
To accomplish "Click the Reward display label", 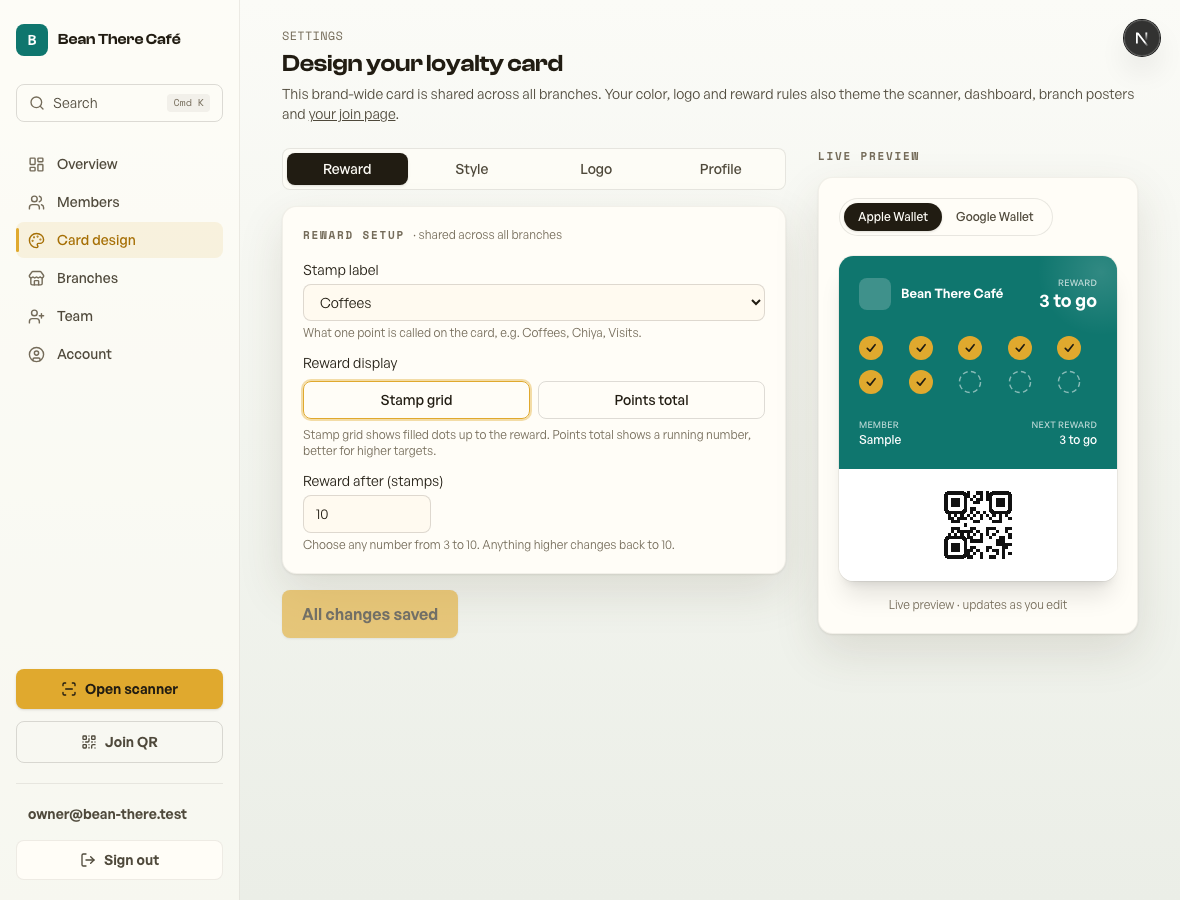I will [x=350, y=363].
